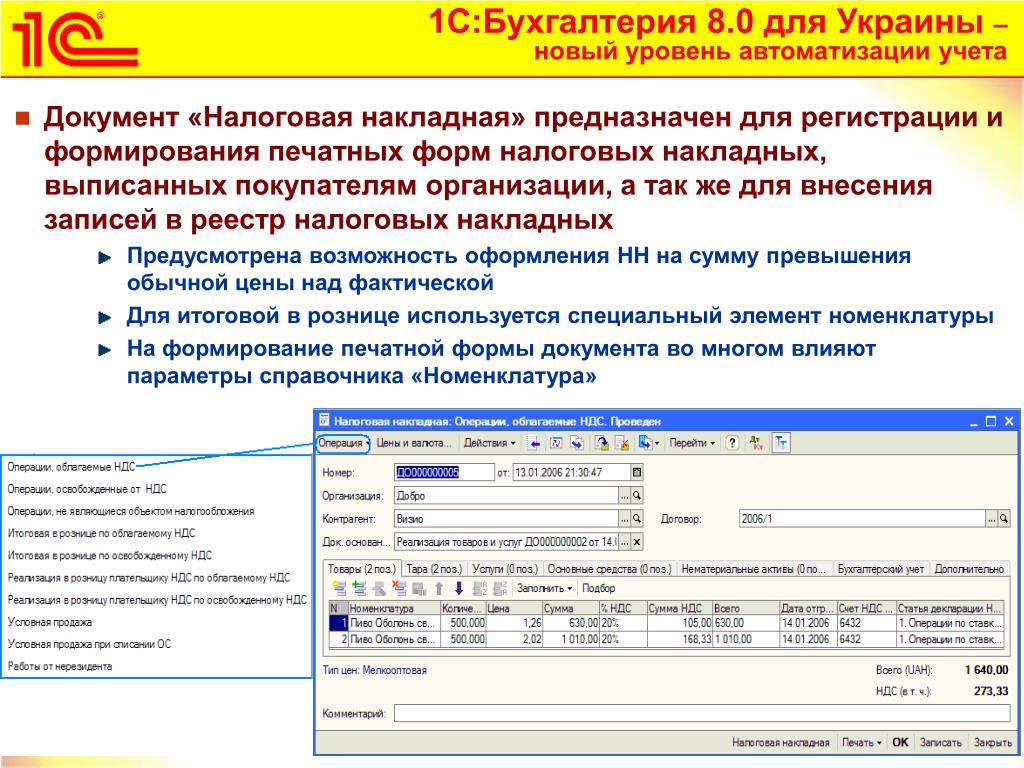The height and width of the screenshot is (768, 1024).
Task: Click the delete row icon with red X
Action: [x=398, y=588]
